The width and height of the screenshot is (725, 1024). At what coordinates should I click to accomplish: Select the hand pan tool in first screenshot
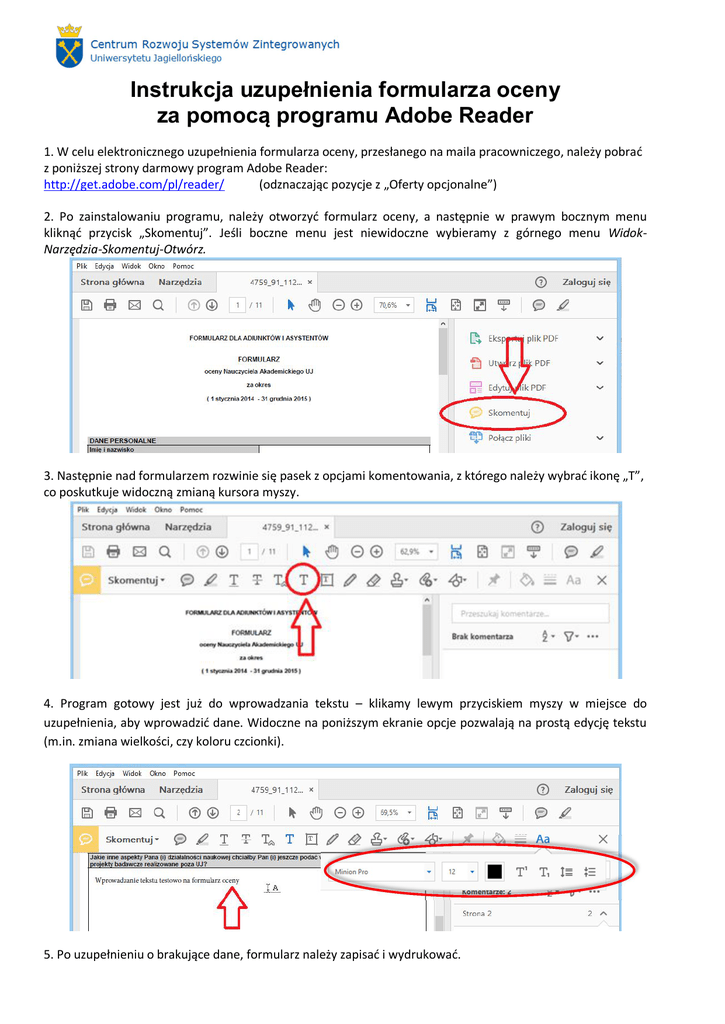tap(314, 305)
